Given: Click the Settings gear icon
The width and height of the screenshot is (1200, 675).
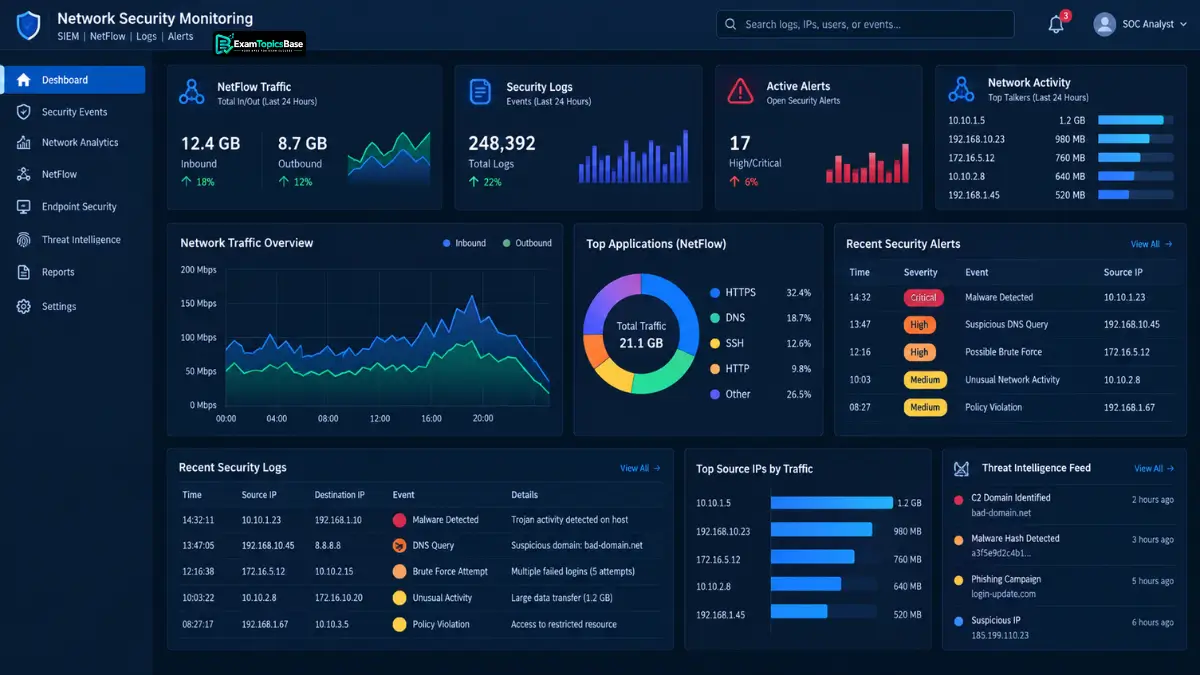Looking at the screenshot, I should pyautogui.click(x=24, y=307).
